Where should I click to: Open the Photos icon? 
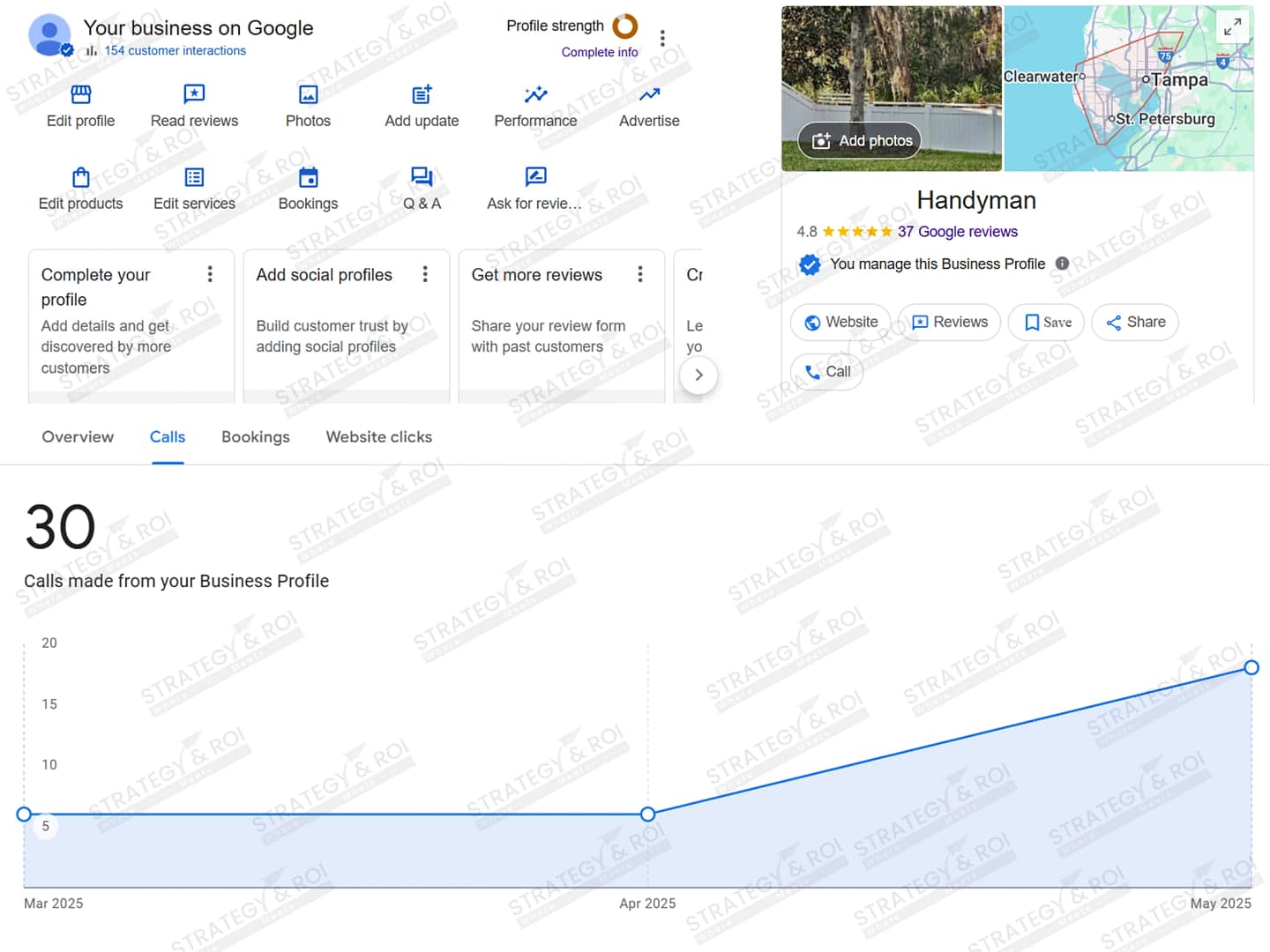308,94
